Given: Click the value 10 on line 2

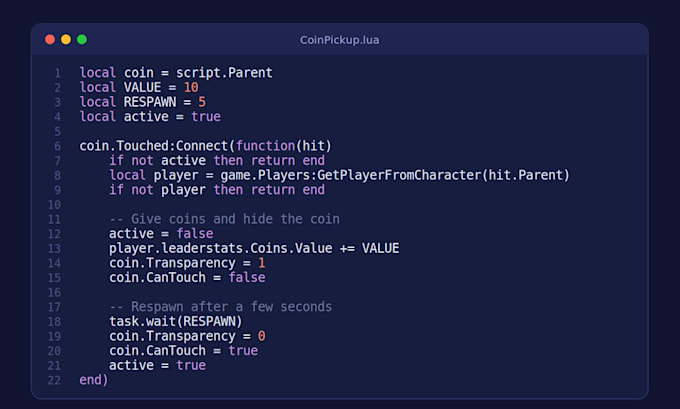Looking at the screenshot, I should 191,87.
